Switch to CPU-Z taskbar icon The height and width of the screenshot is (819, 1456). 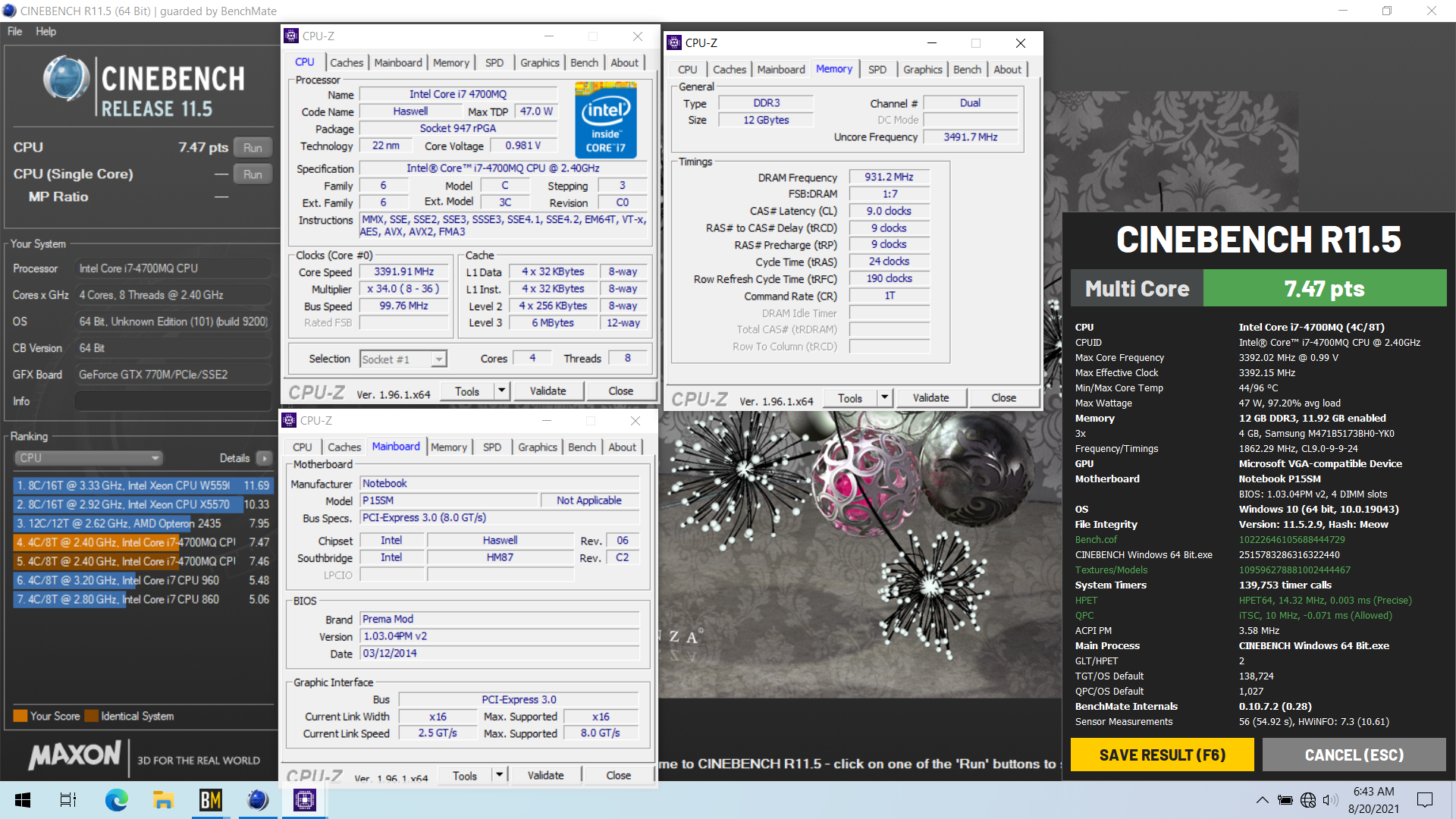305,800
